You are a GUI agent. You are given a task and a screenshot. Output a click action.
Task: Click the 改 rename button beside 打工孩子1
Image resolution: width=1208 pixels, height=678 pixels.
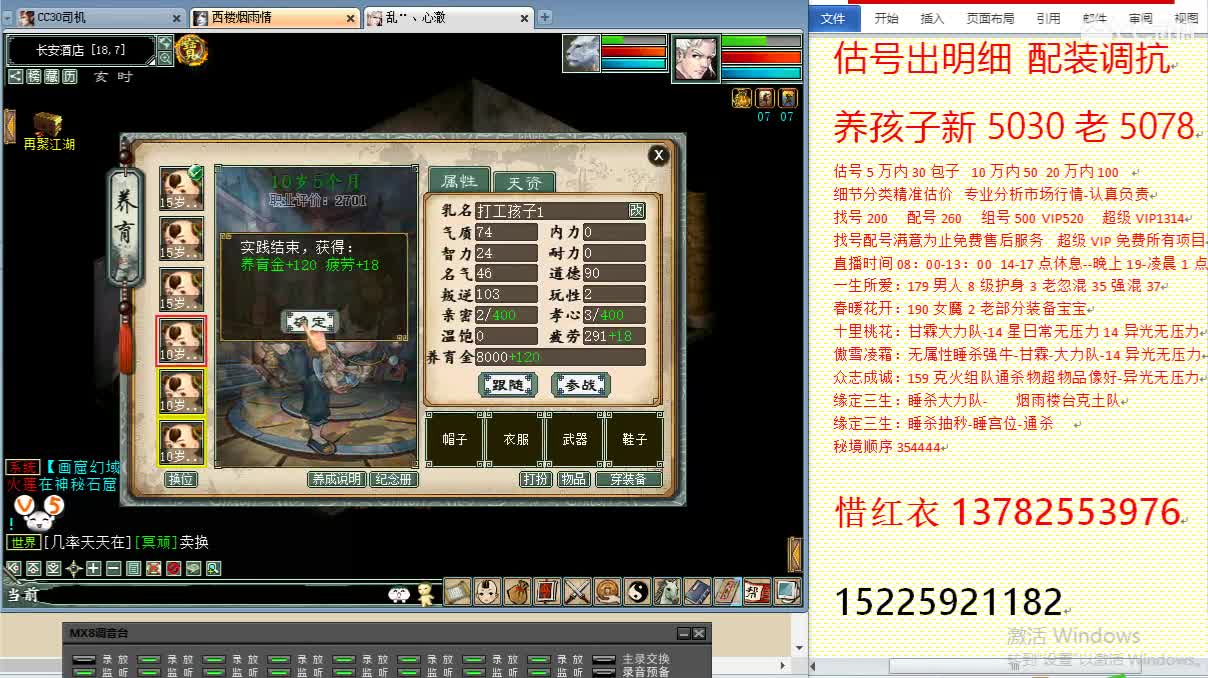[637, 211]
